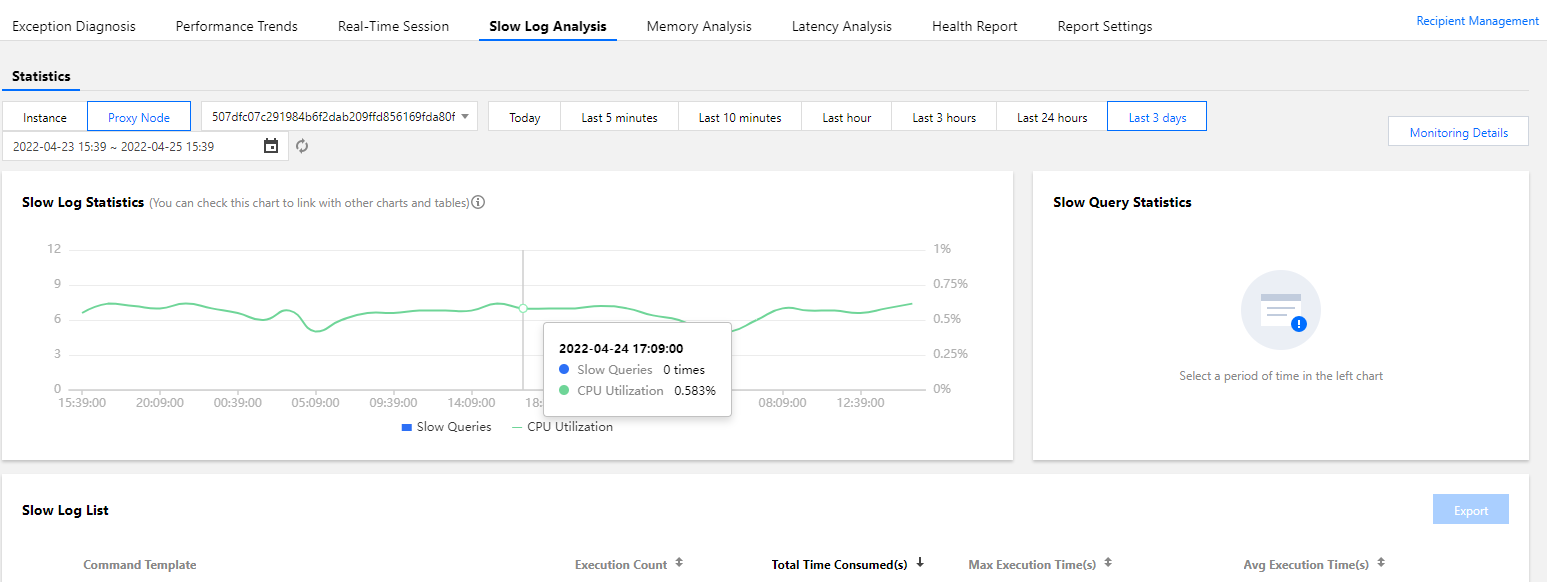Viewport: 1547px width, 582px height.
Task: Sort by Avg Execution Time arrows
Action: (1381, 563)
